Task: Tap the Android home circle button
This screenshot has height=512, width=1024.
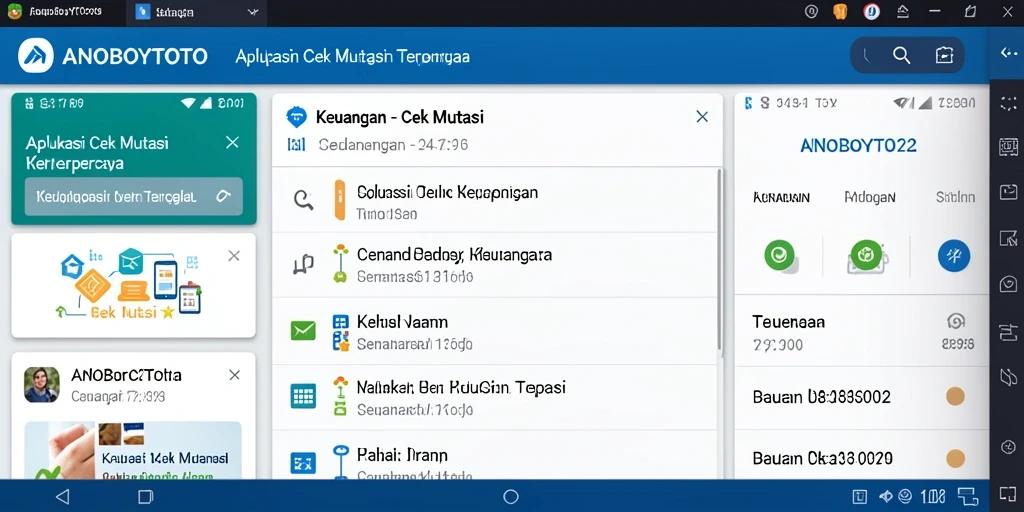Action: click(x=511, y=496)
